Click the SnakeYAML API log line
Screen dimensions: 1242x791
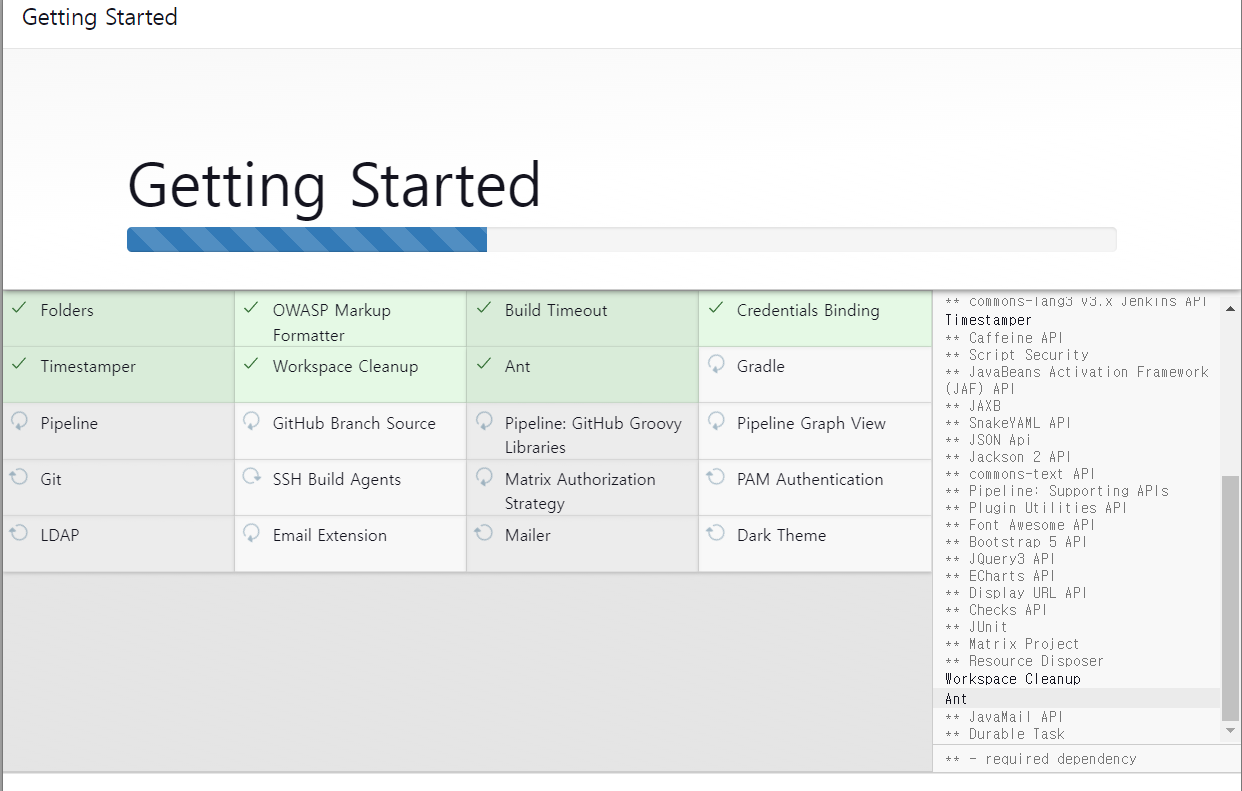[1008, 423]
